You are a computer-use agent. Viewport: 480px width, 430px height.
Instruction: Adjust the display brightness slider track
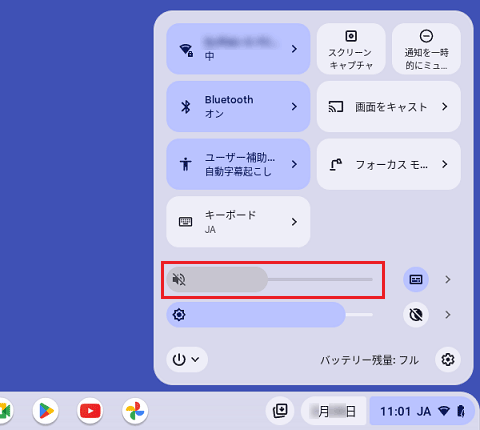point(270,315)
